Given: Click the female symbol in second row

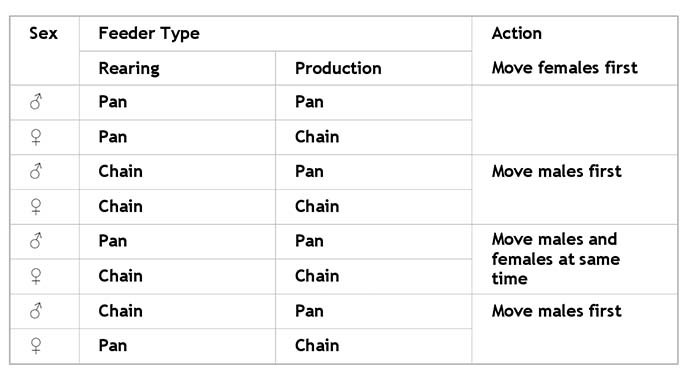Looking at the screenshot, I should (36, 137).
